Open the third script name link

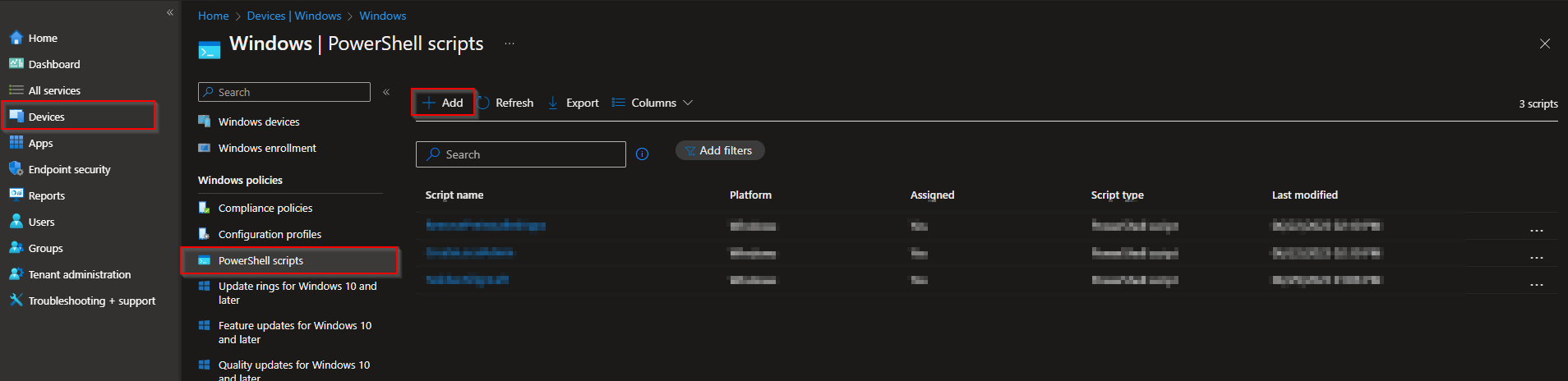[467, 280]
